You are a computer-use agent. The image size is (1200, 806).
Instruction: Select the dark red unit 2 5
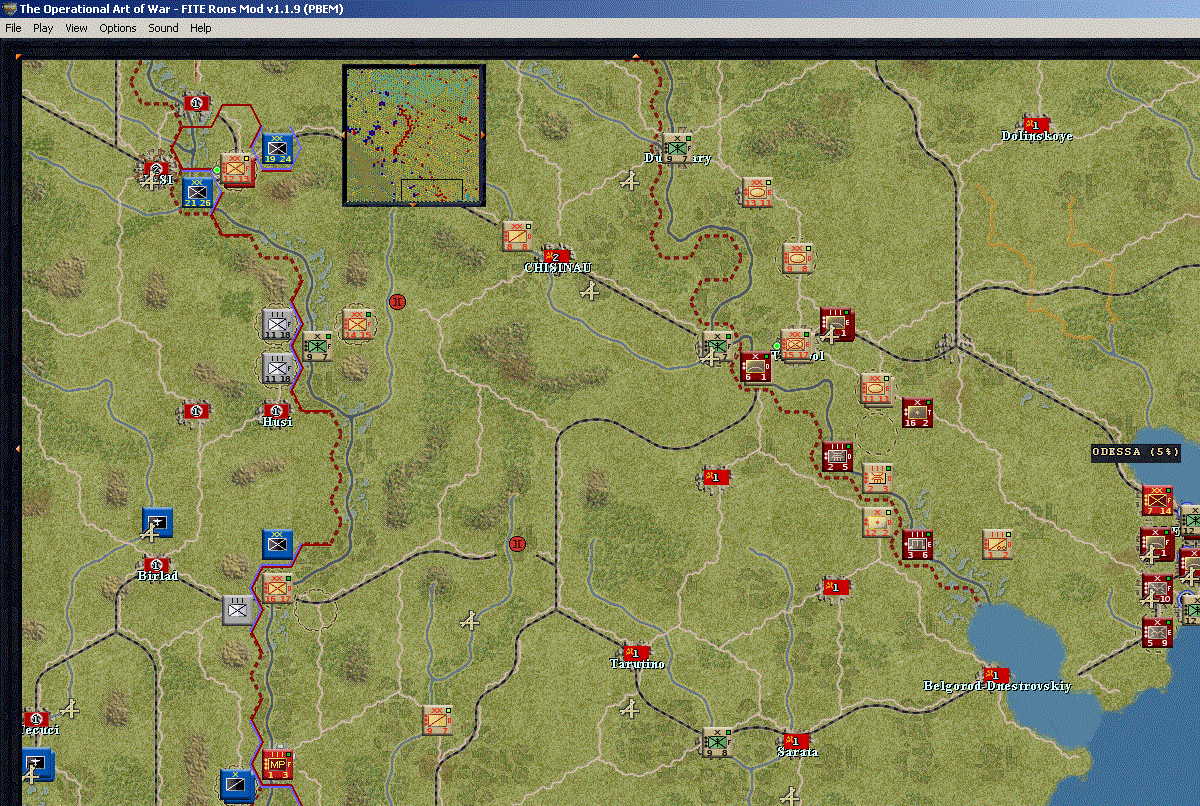click(837, 455)
